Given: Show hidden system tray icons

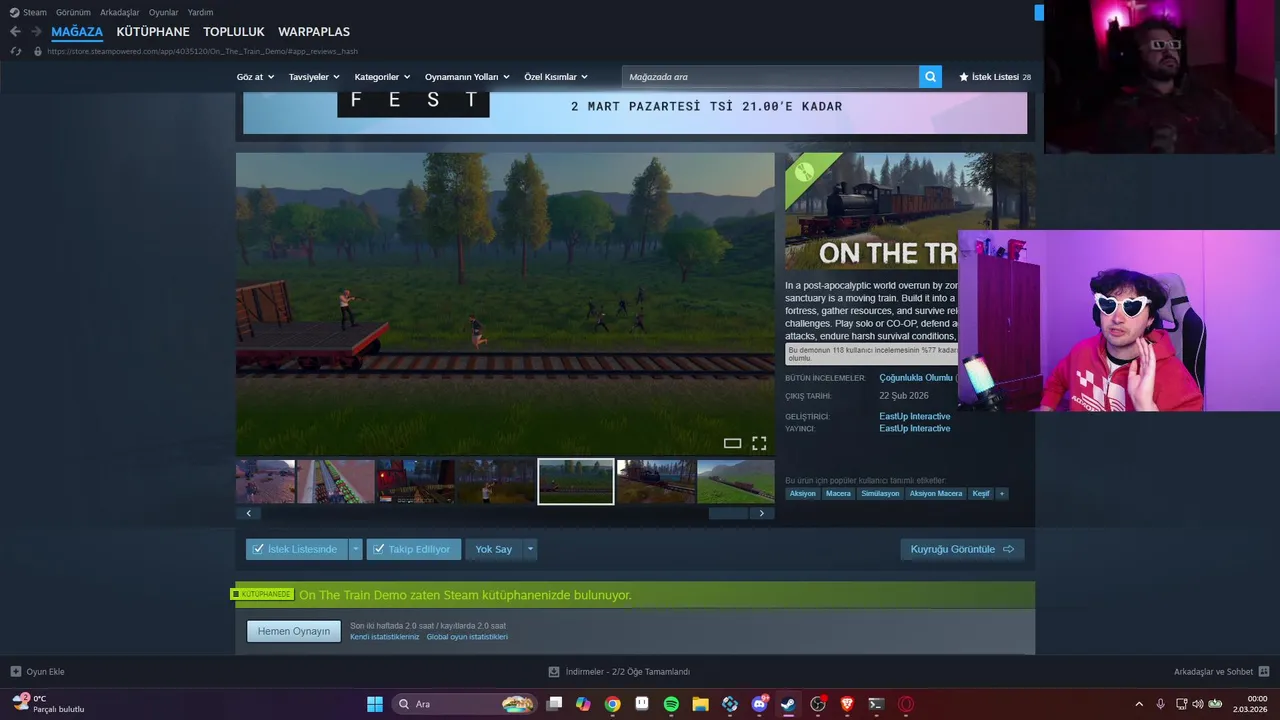Looking at the screenshot, I should tap(1138, 704).
